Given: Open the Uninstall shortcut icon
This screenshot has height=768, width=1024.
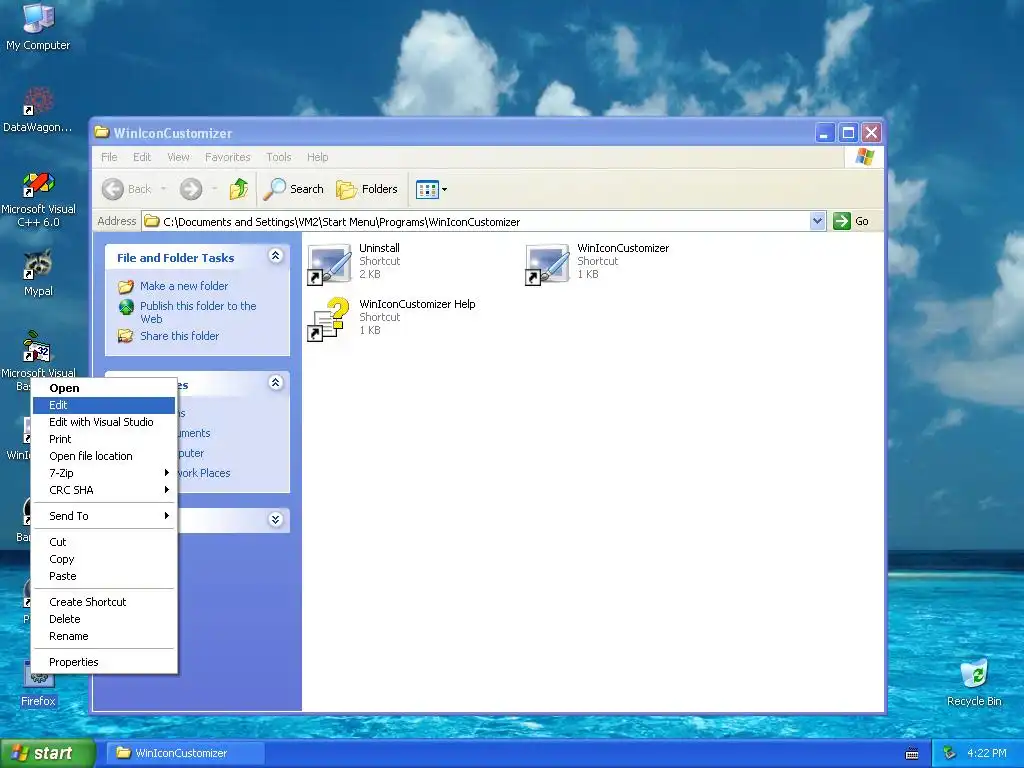Looking at the screenshot, I should (x=329, y=264).
